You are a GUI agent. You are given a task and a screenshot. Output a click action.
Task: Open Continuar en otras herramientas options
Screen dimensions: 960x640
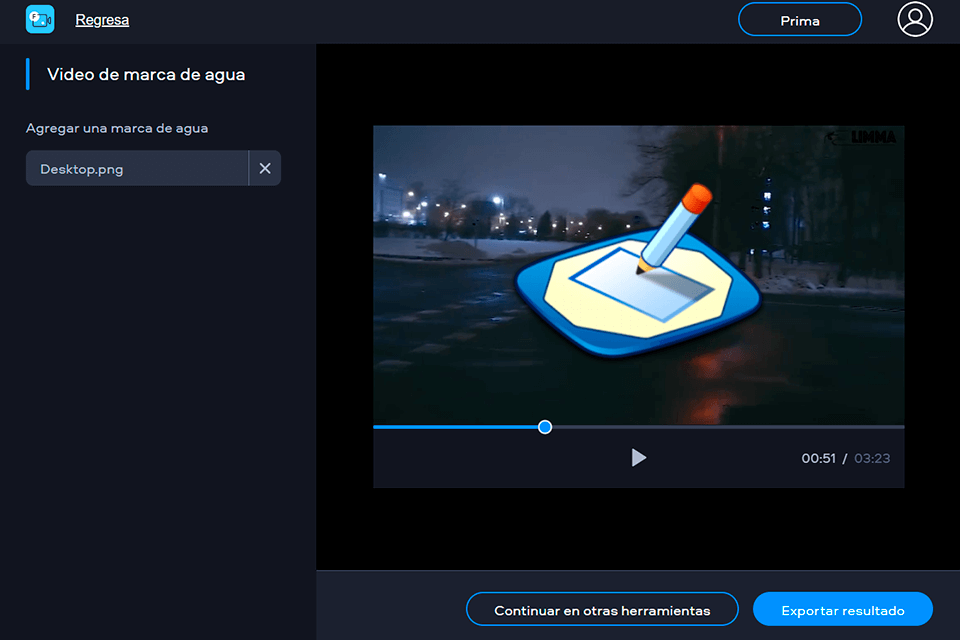point(602,609)
